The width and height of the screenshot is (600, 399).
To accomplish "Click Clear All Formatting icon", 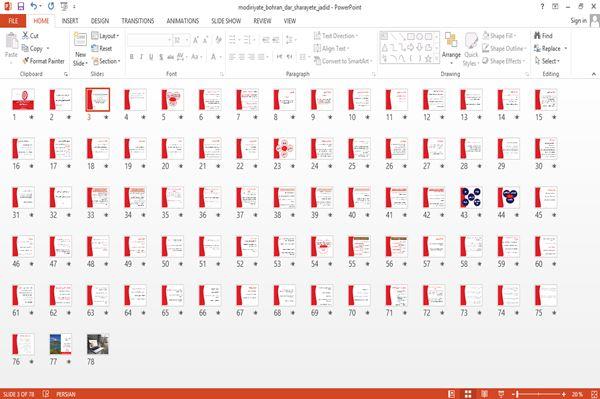I will tap(218, 40).
